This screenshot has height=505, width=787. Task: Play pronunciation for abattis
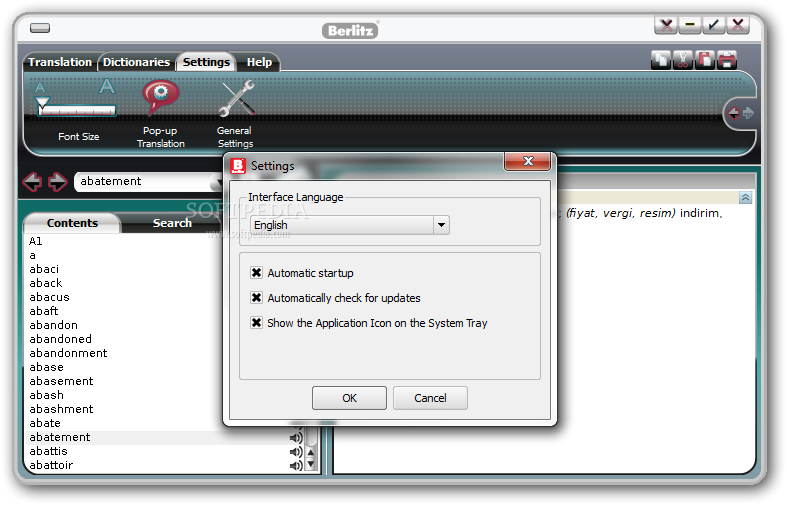(x=296, y=452)
